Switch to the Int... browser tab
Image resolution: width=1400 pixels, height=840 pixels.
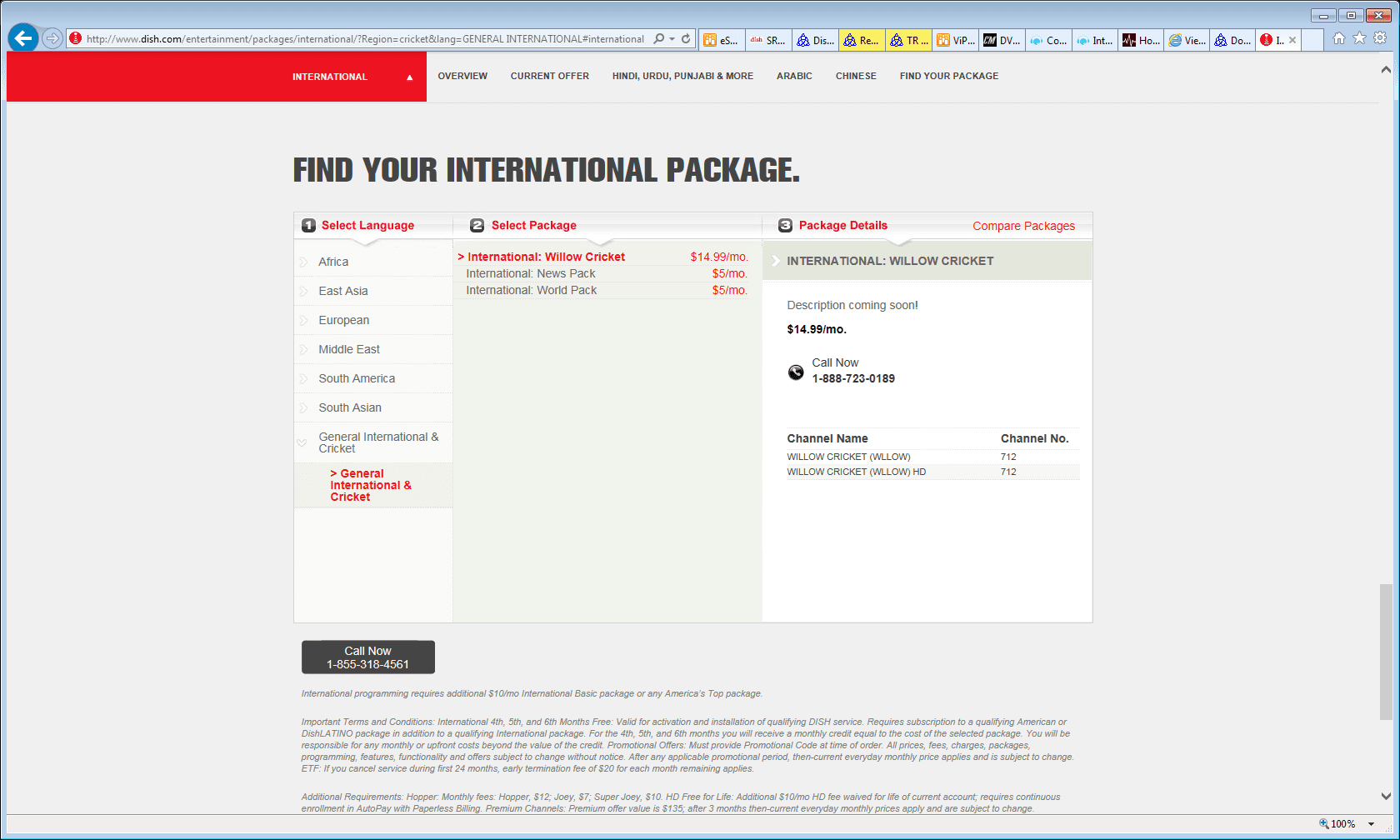[x=1095, y=40]
